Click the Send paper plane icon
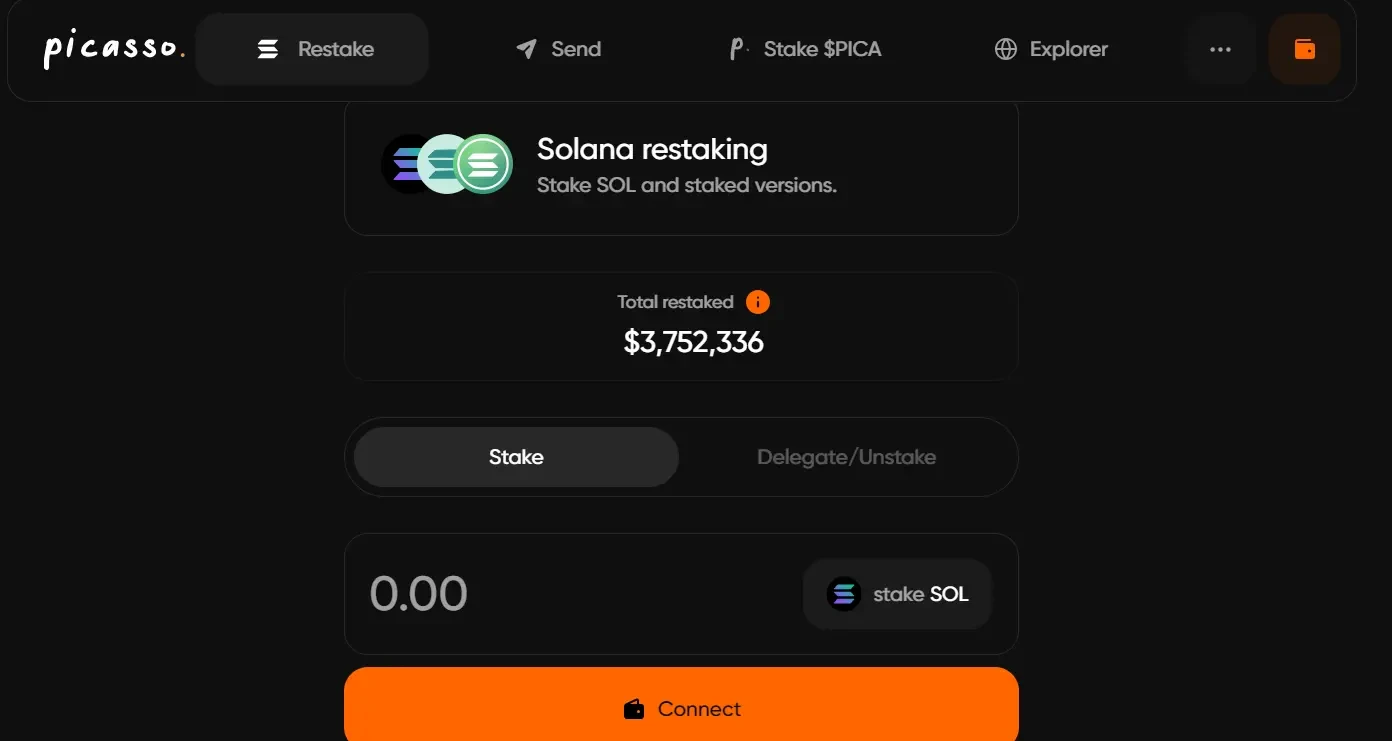 click(x=527, y=49)
